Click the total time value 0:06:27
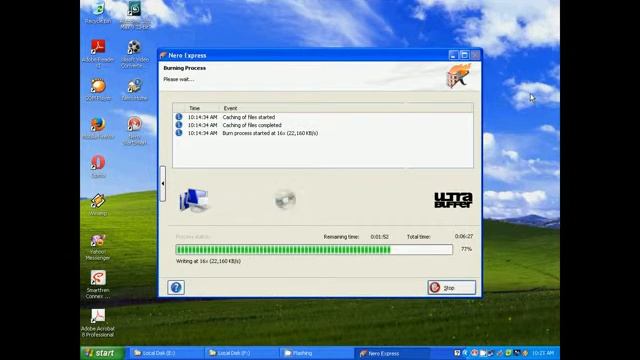The width and height of the screenshot is (640, 360). click(464, 236)
